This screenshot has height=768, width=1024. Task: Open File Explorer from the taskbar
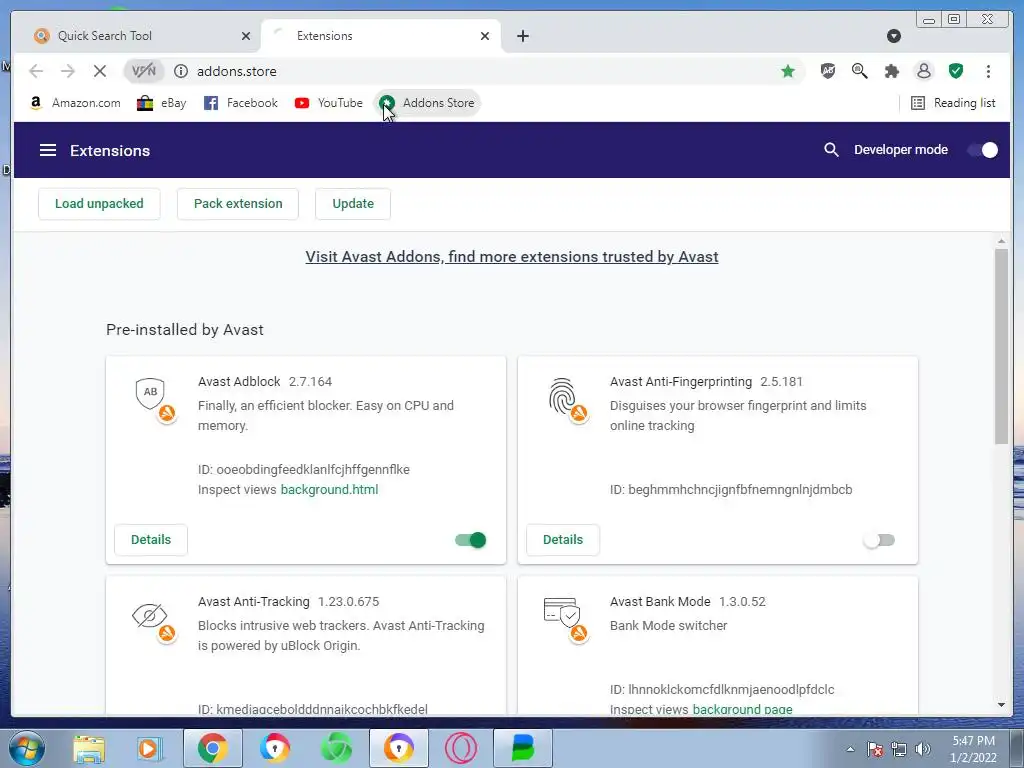tap(89, 748)
